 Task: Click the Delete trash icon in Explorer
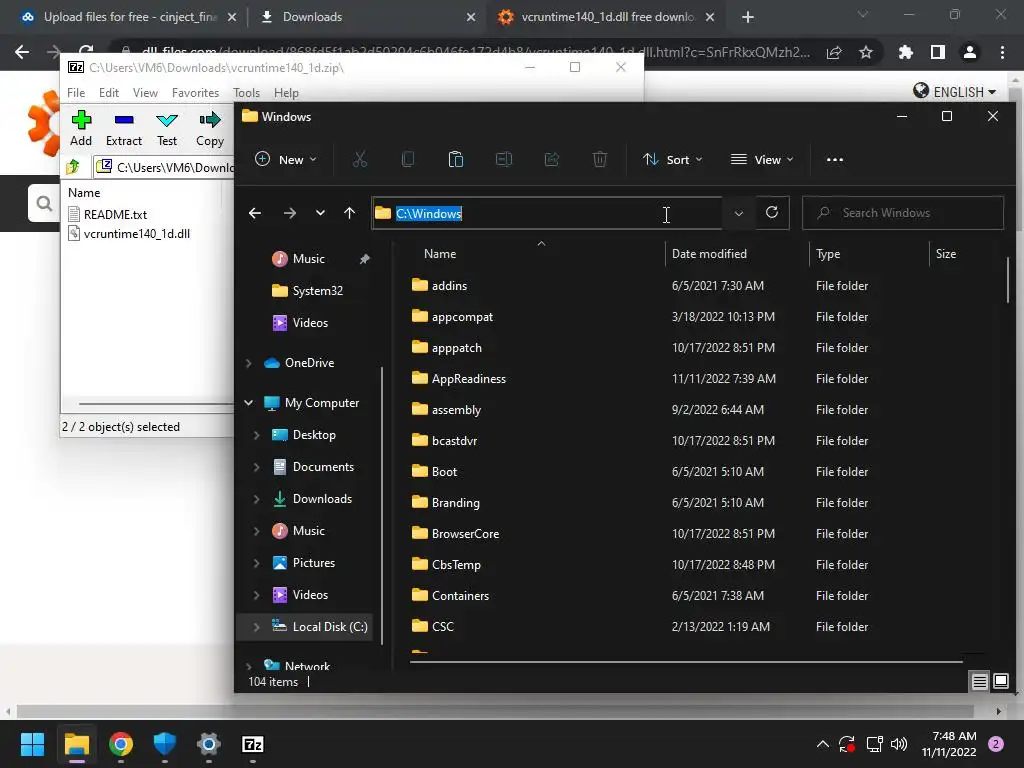pos(600,159)
